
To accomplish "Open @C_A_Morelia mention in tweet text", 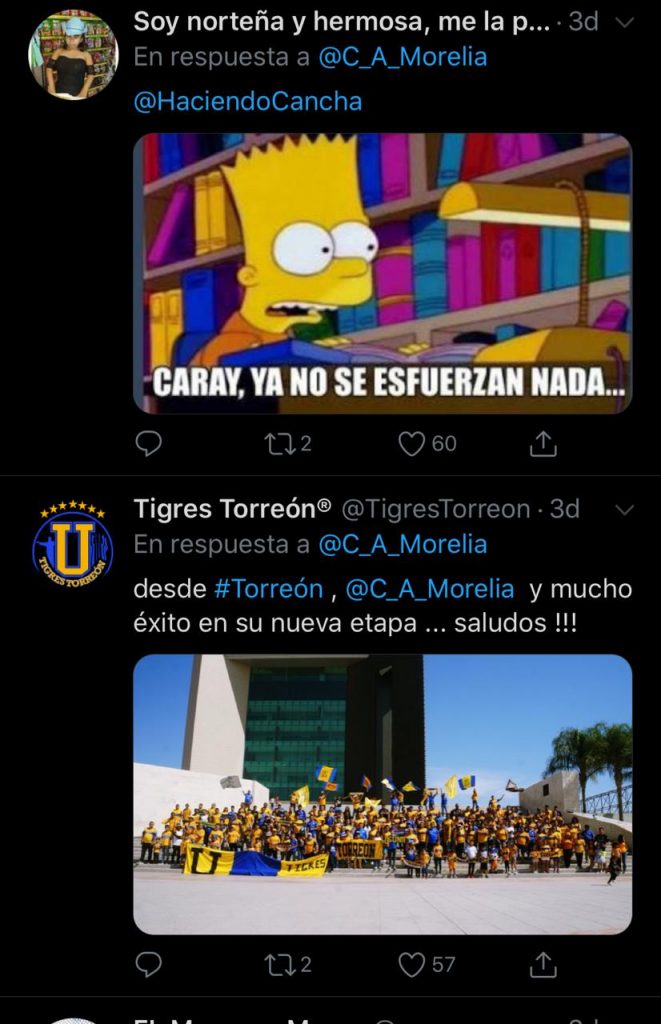I will click(429, 589).
